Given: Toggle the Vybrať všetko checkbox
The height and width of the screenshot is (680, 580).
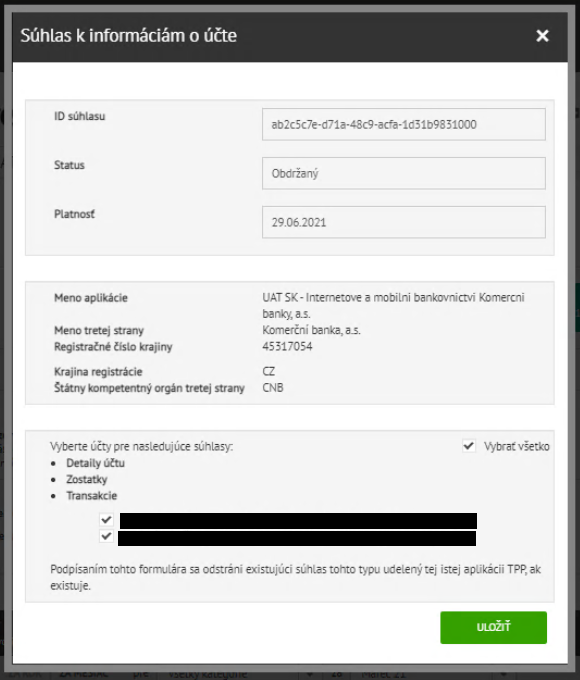Looking at the screenshot, I should pyautogui.click(x=469, y=446).
